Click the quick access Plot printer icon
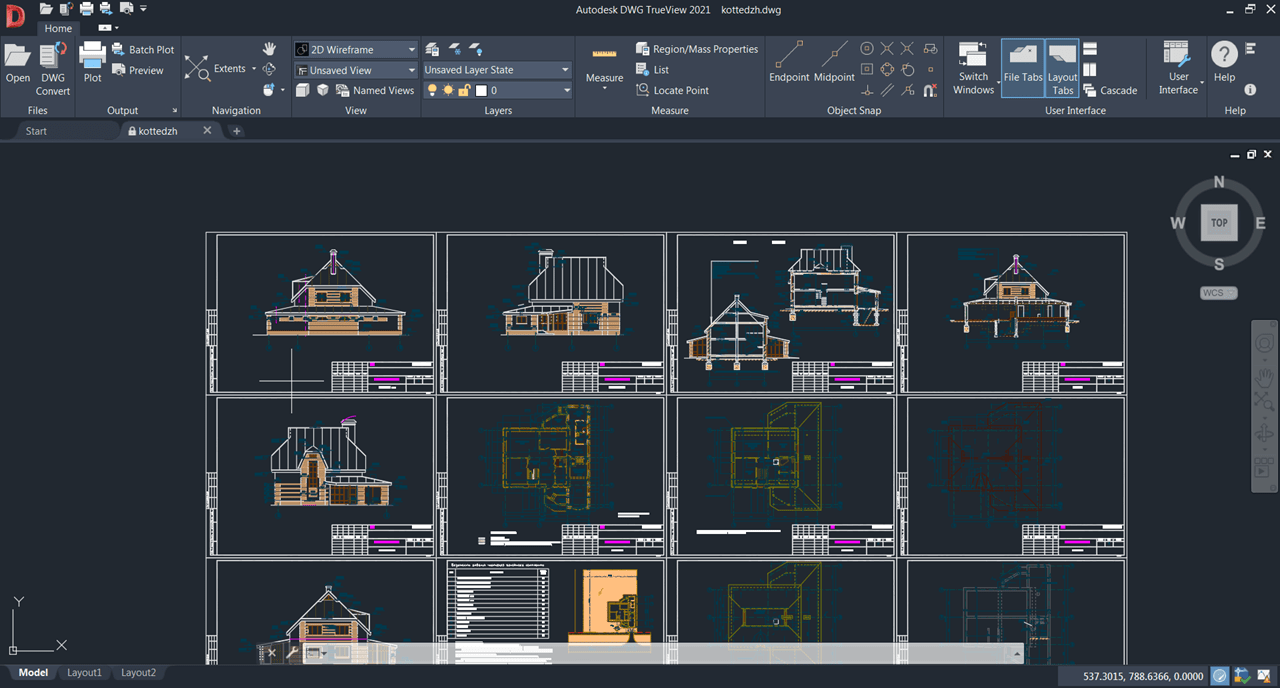 [87, 8]
